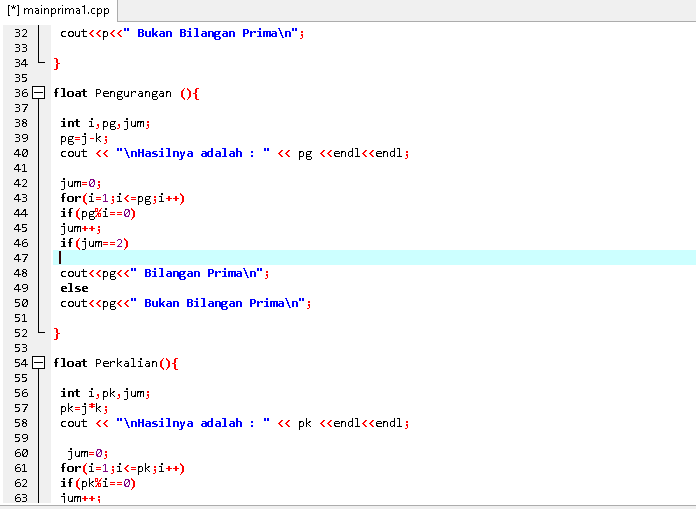Click line number 36 in gutter
The width and height of the screenshot is (696, 509).
[20, 93]
